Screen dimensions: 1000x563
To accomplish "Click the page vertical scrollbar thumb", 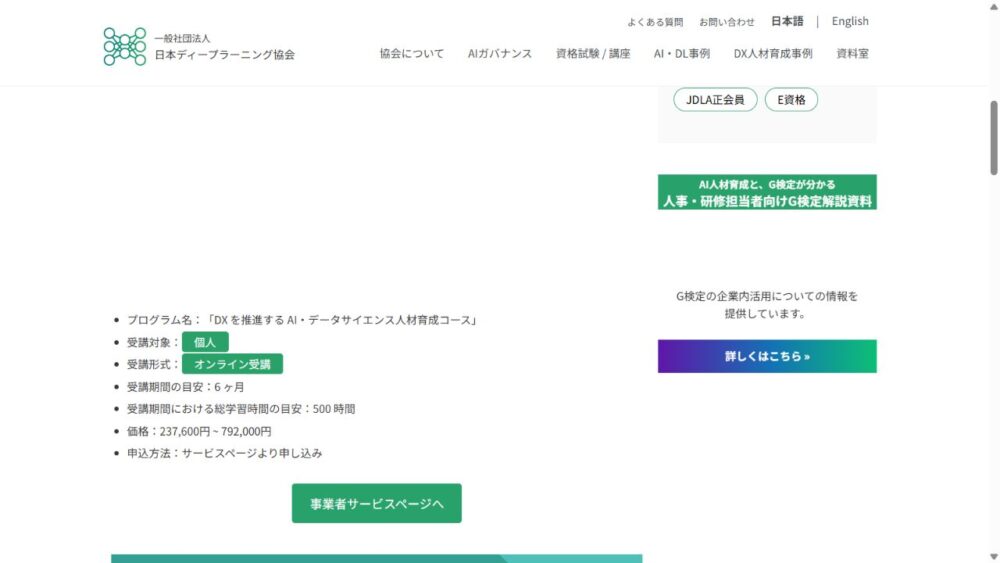I will click(x=993, y=137).
